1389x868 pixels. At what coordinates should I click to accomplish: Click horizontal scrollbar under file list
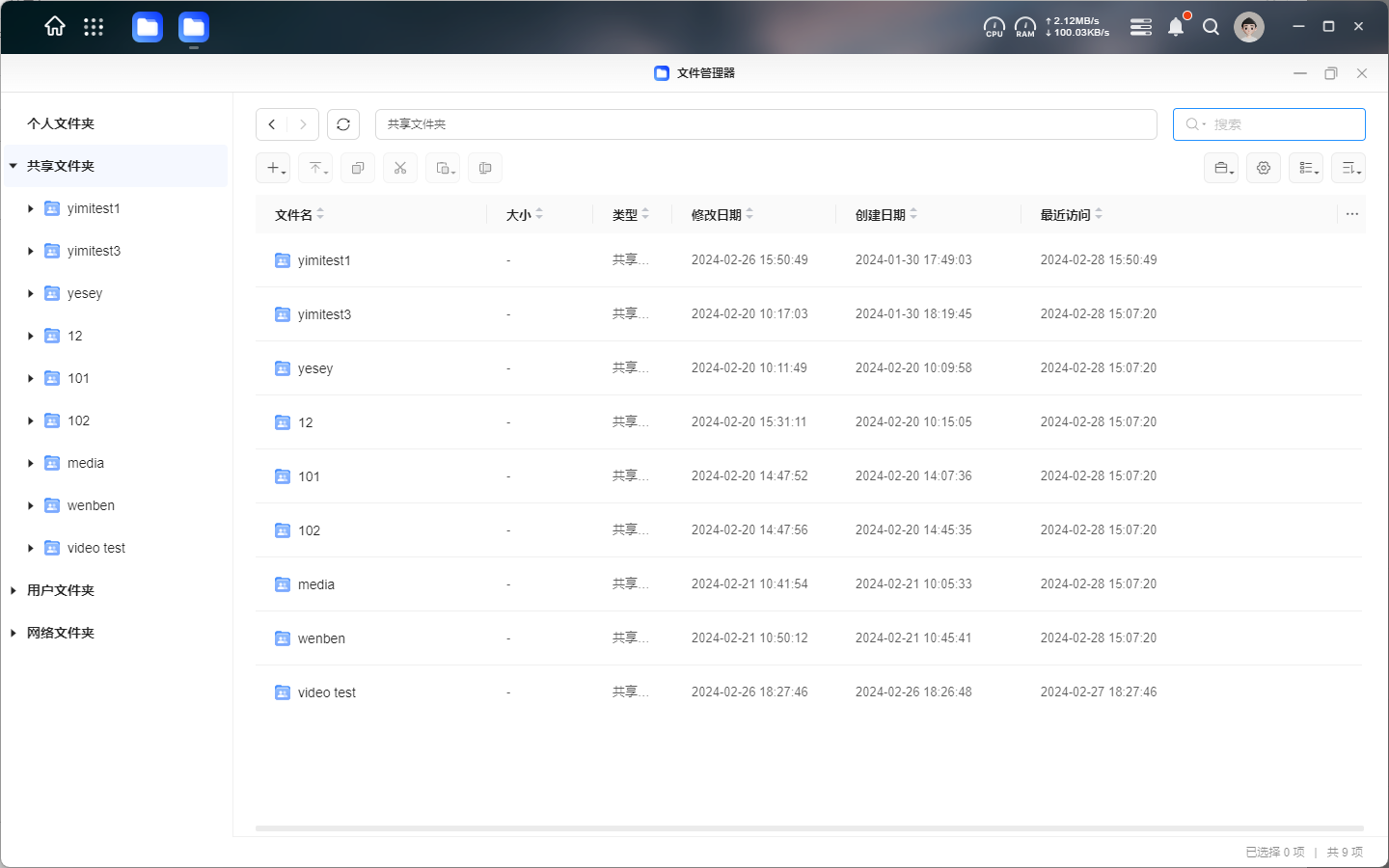click(809, 828)
